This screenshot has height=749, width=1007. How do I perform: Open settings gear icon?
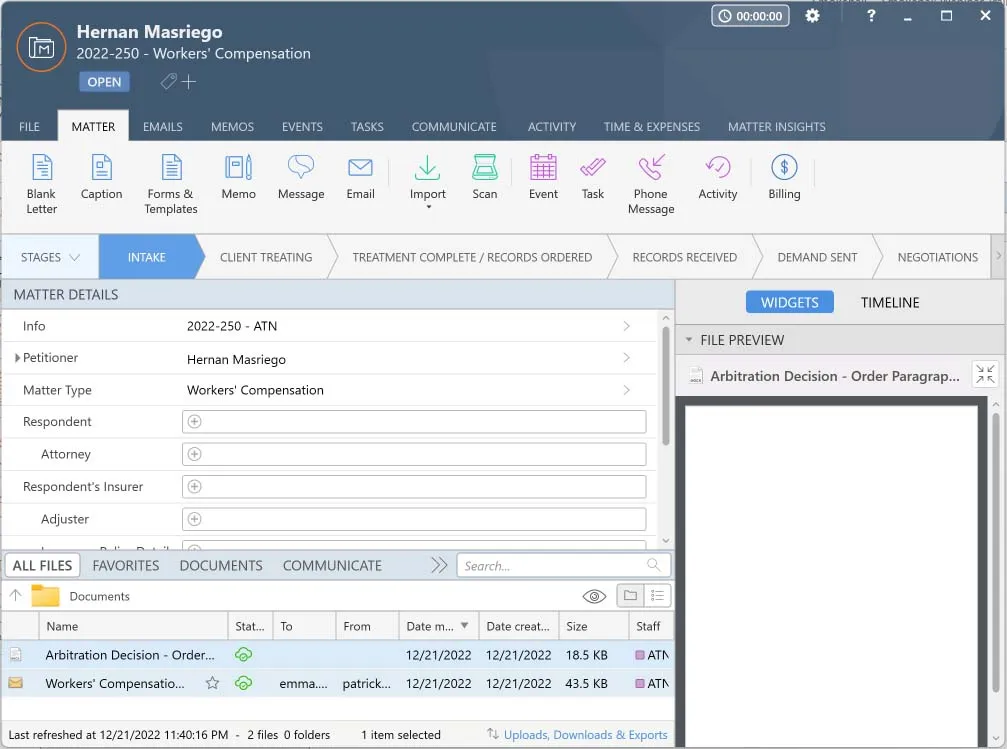812,15
